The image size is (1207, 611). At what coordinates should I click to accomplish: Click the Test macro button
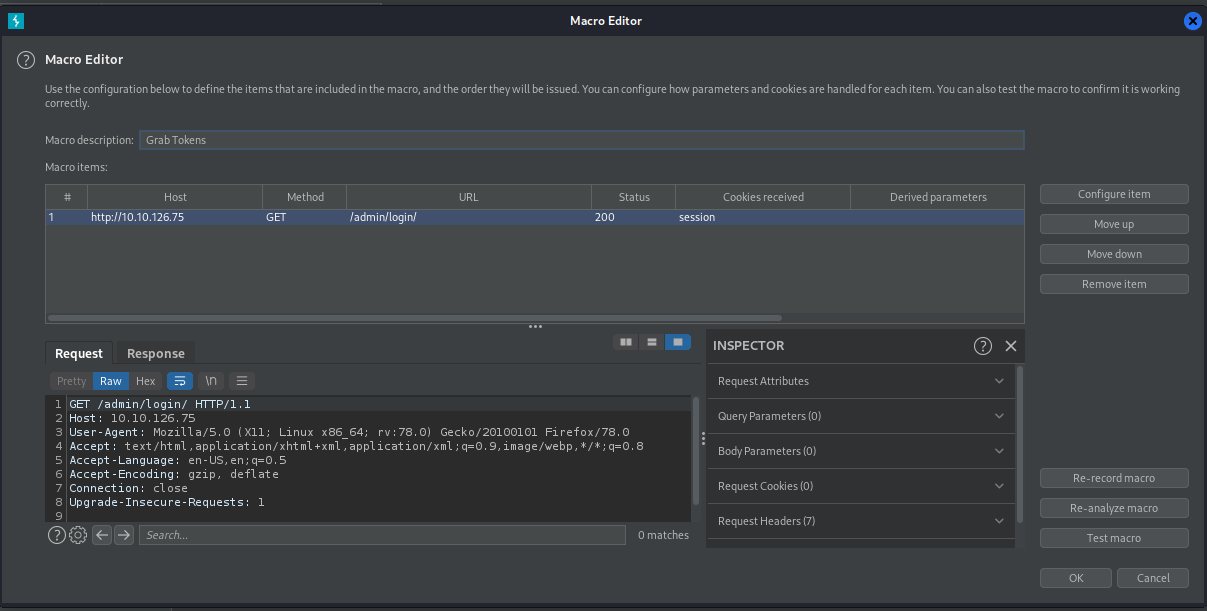1113,538
